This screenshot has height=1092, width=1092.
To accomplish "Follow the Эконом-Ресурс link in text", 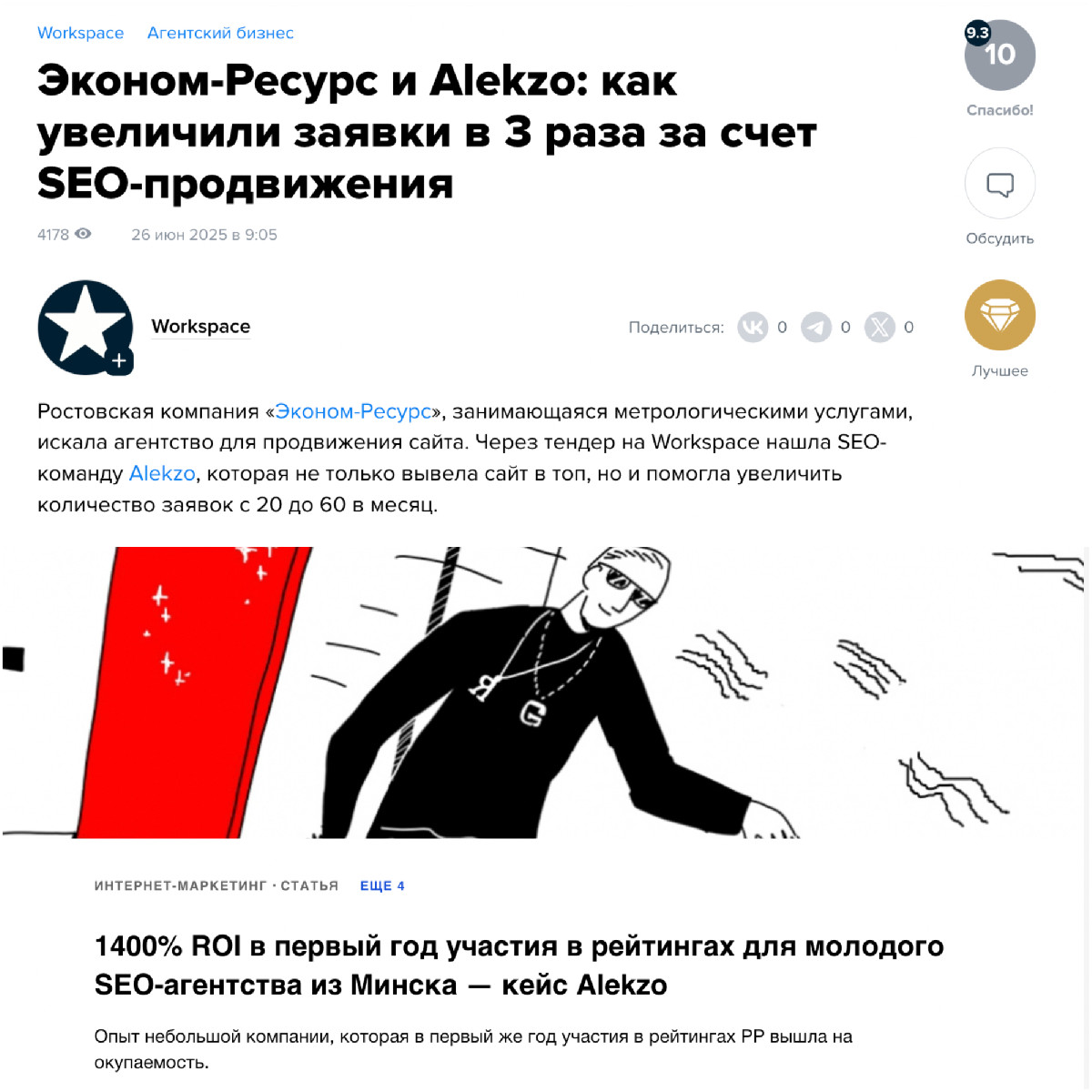I will click(353, 411).
